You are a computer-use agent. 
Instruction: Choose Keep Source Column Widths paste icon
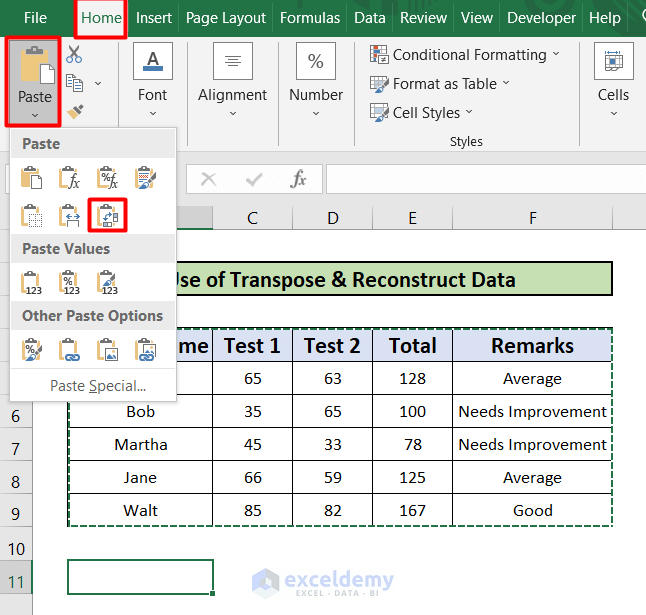(x=70, y=215)
